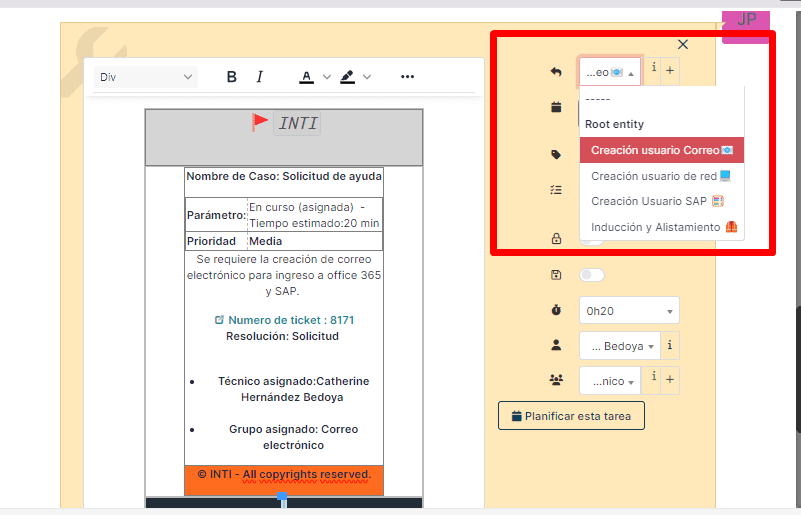Screen dimensions: 801x515
Task: Choose 'Creación usuario de red' option
Action: tap(661, 176)
